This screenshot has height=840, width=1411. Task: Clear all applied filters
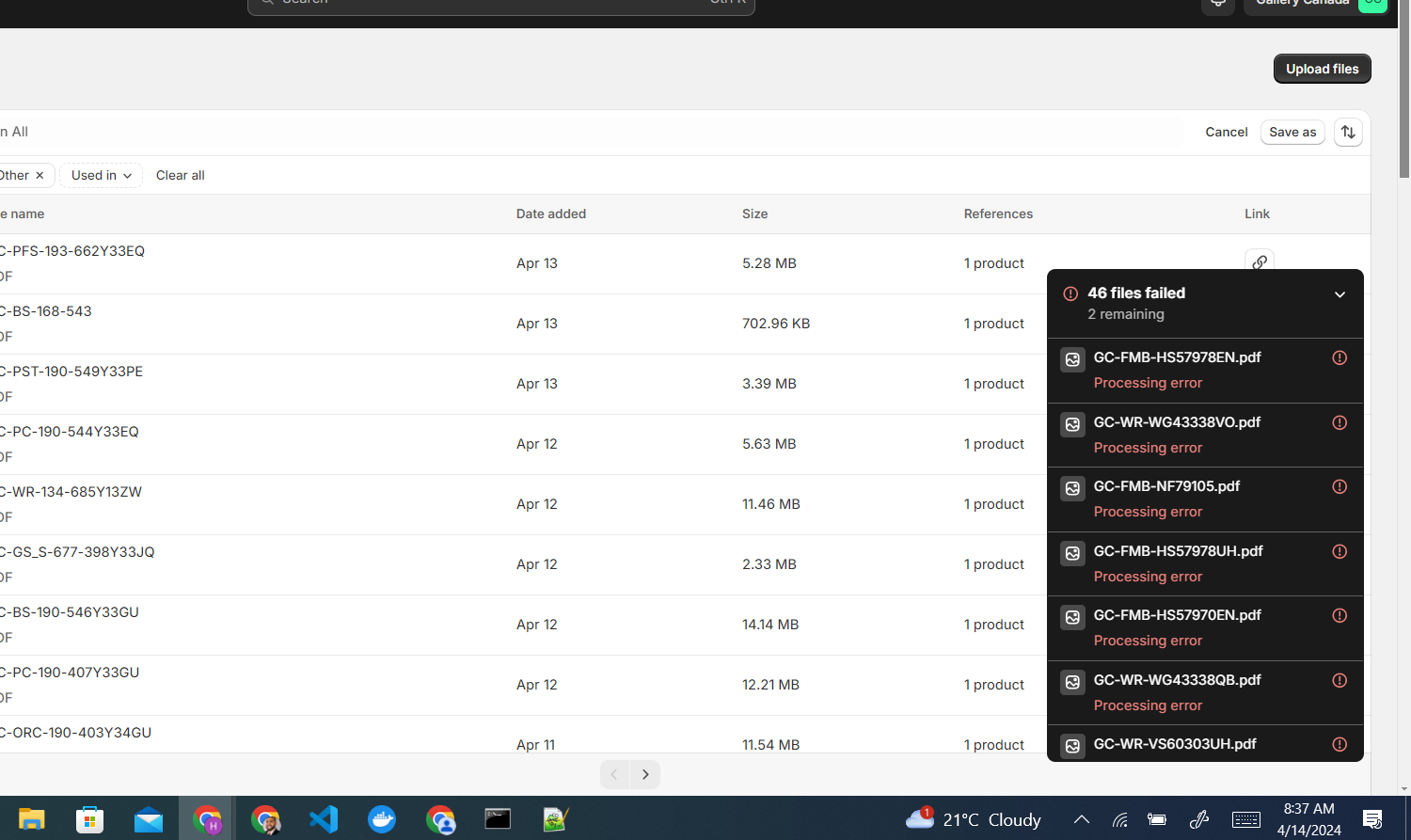(x=181, y=175)
